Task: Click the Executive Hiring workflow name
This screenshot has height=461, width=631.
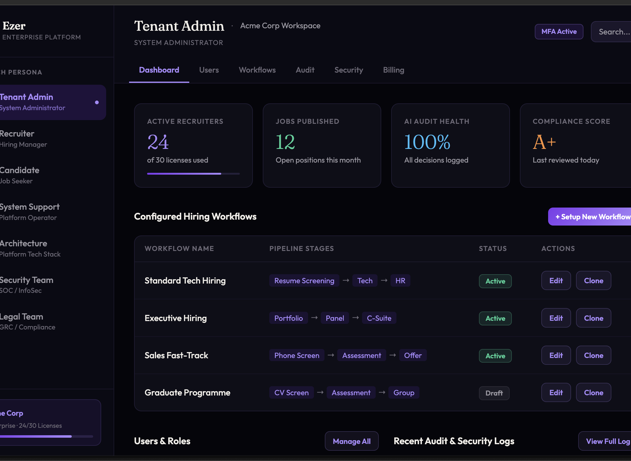Action: point(175,318)
